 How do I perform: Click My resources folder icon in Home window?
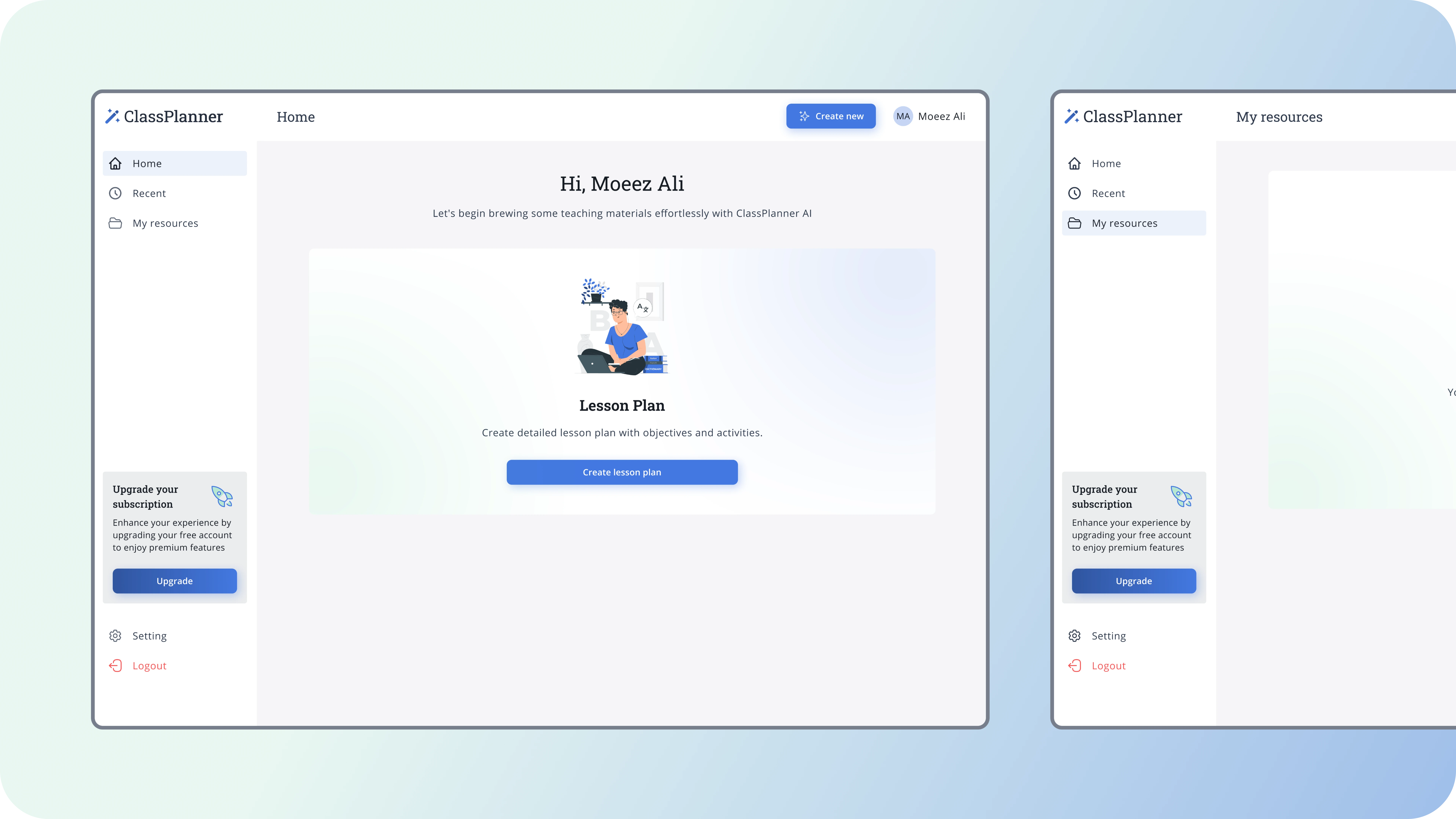click(x=115, y=223)
